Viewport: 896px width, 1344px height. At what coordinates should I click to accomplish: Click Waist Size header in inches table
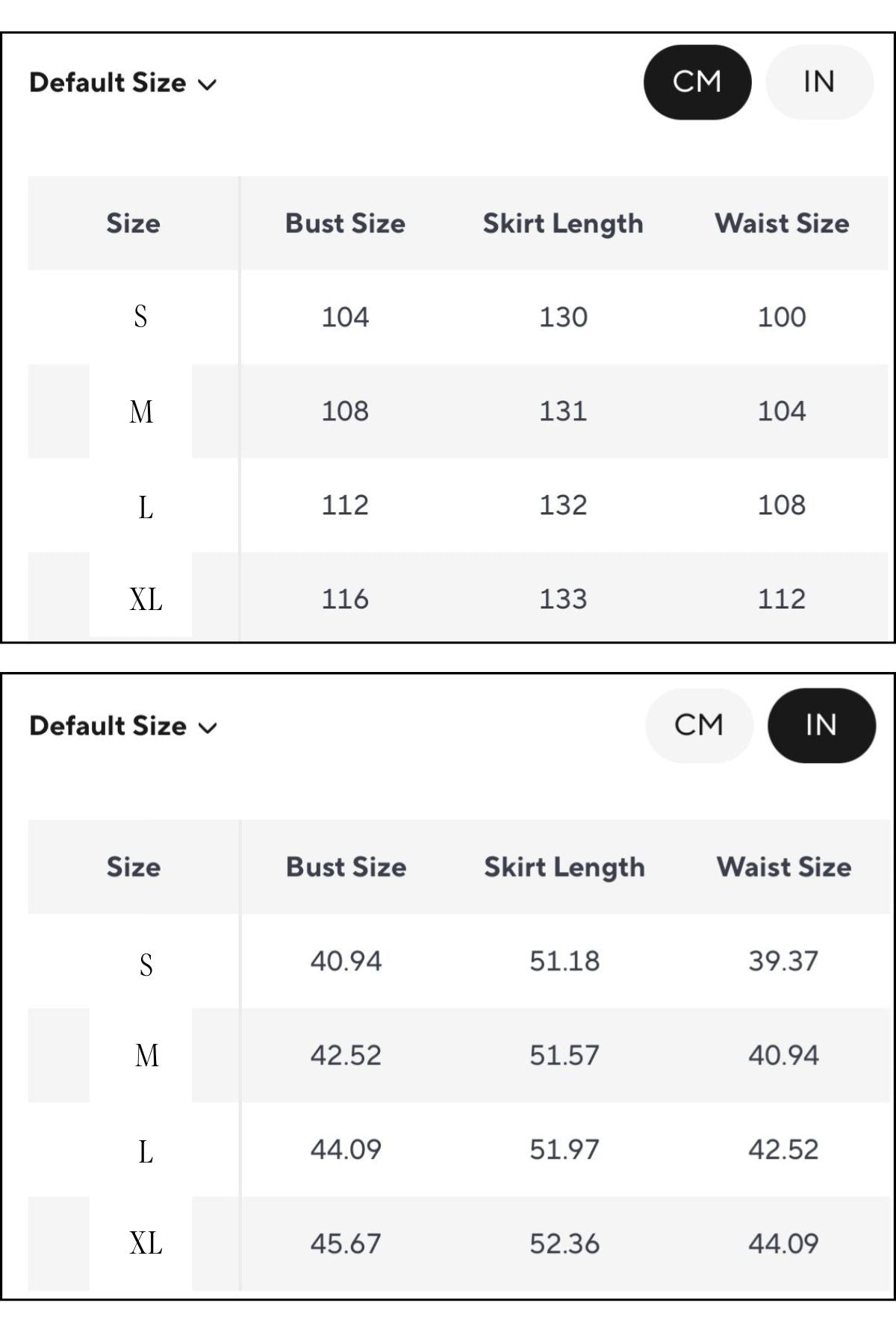(x=784, y=867)
